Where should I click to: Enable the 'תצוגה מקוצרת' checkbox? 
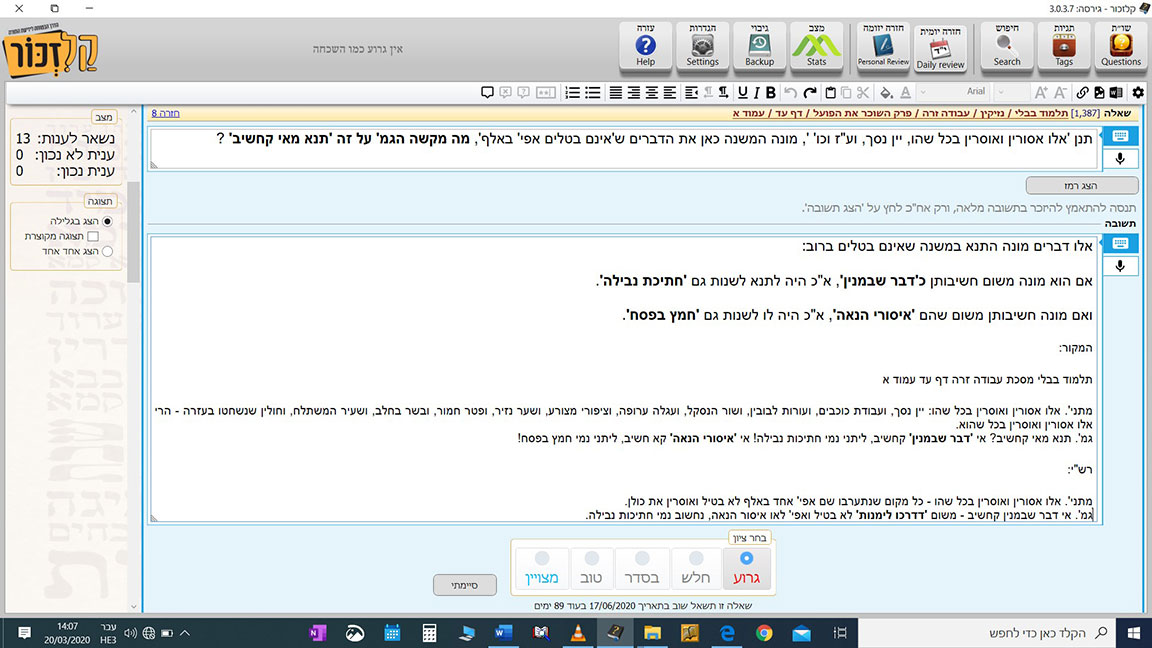coord(93,237)
